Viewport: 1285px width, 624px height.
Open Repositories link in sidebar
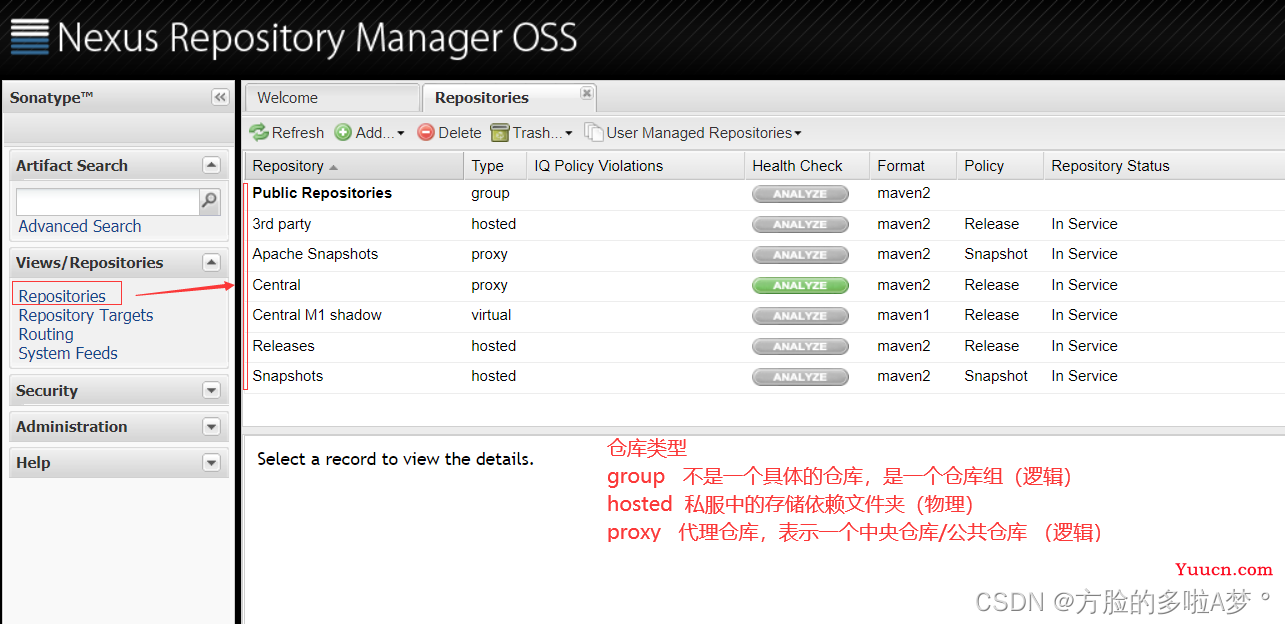(x=62, y=296)
